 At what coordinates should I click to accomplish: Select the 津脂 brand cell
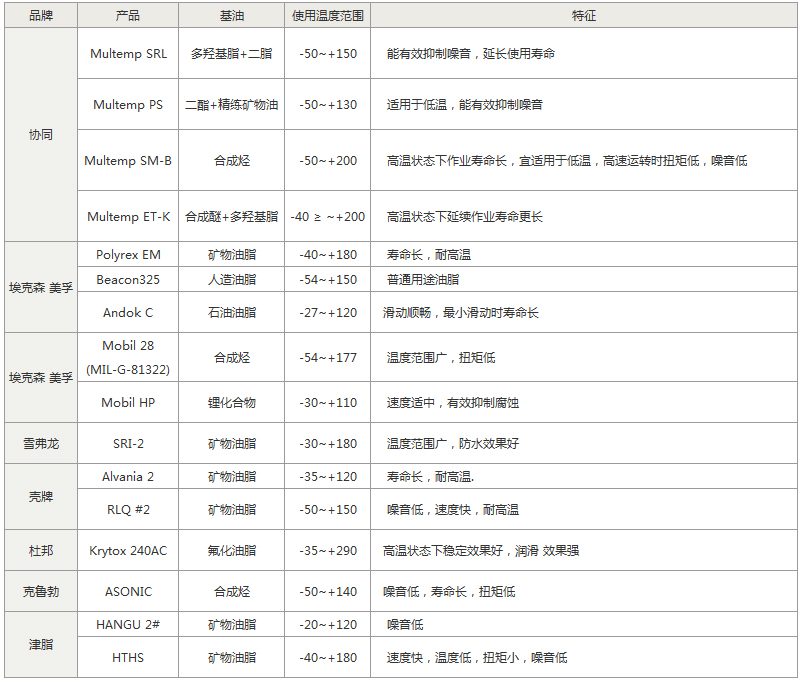pyautogui.click(x=41, y=644)
